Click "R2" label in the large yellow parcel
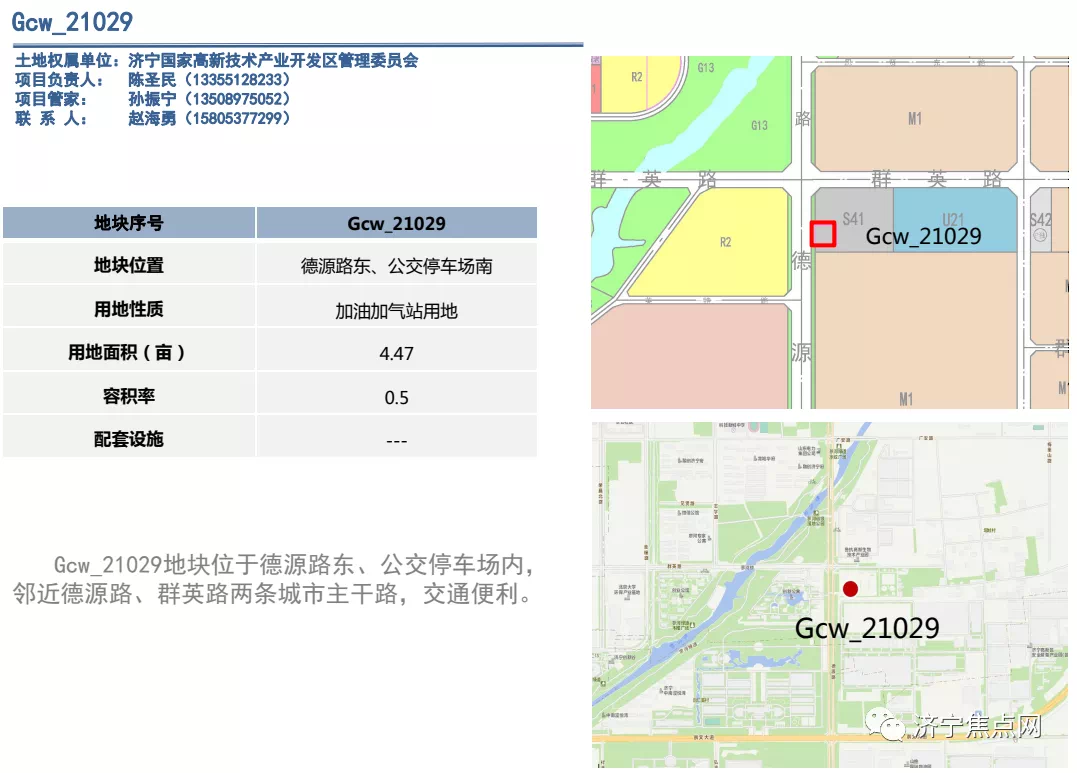1077x773 pixels. (725, 242)
